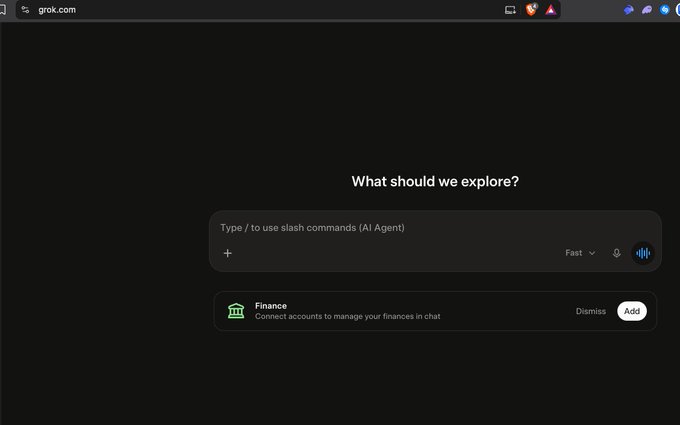680x425 pixels.
Task: Click the bookmark icon left of address bar
Action: click(x=3, y=10)
